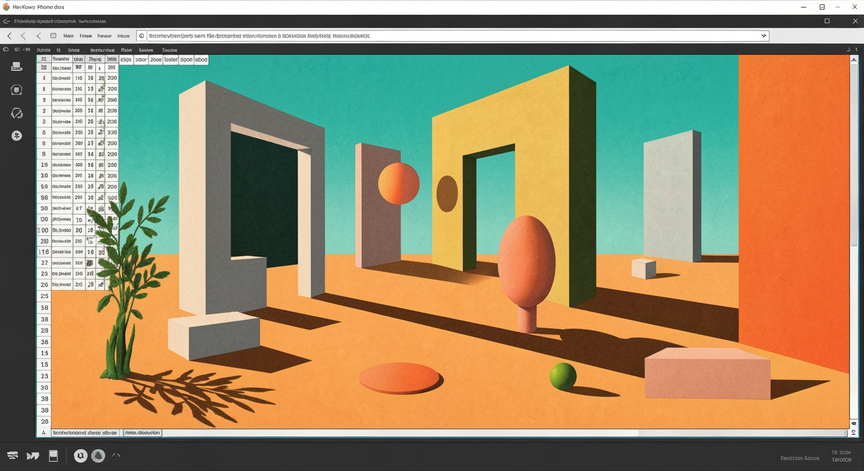Expand the upward chevron in bottom taskbar
Image resolution: width=864 pixels, height=471 pixels.
point(116,455)
